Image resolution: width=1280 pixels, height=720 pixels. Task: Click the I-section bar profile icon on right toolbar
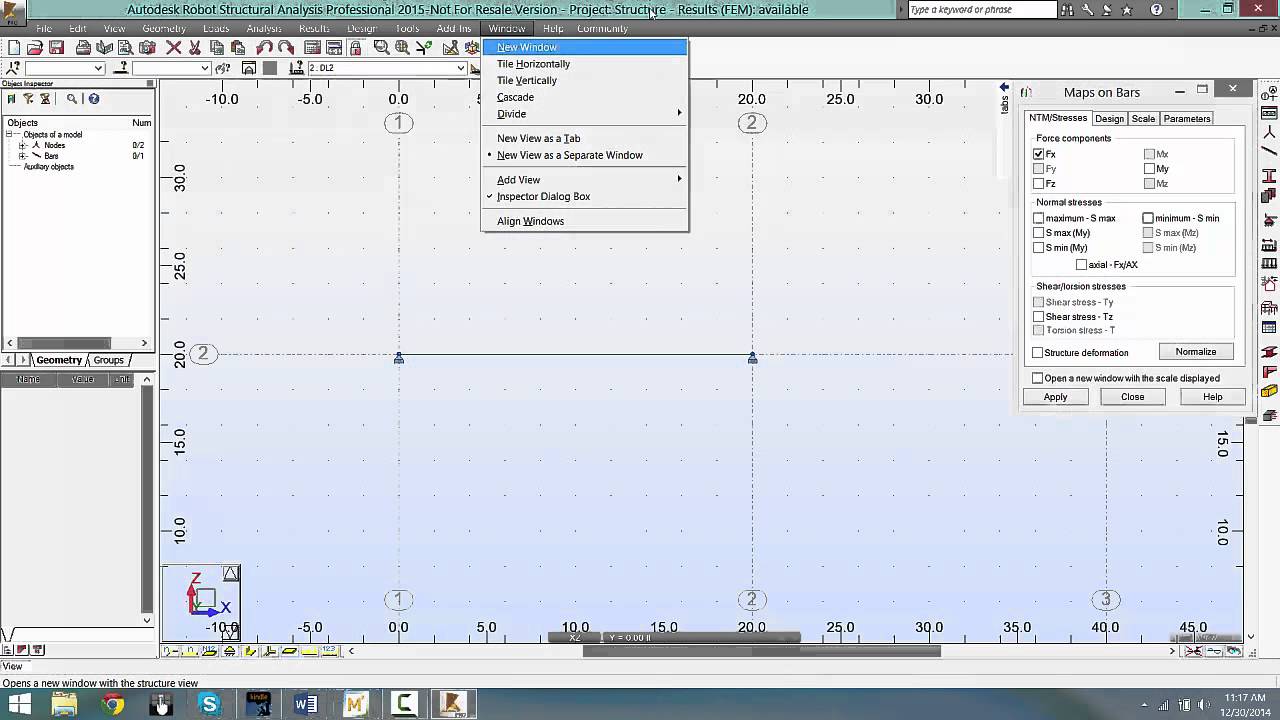coord(1270,175)
